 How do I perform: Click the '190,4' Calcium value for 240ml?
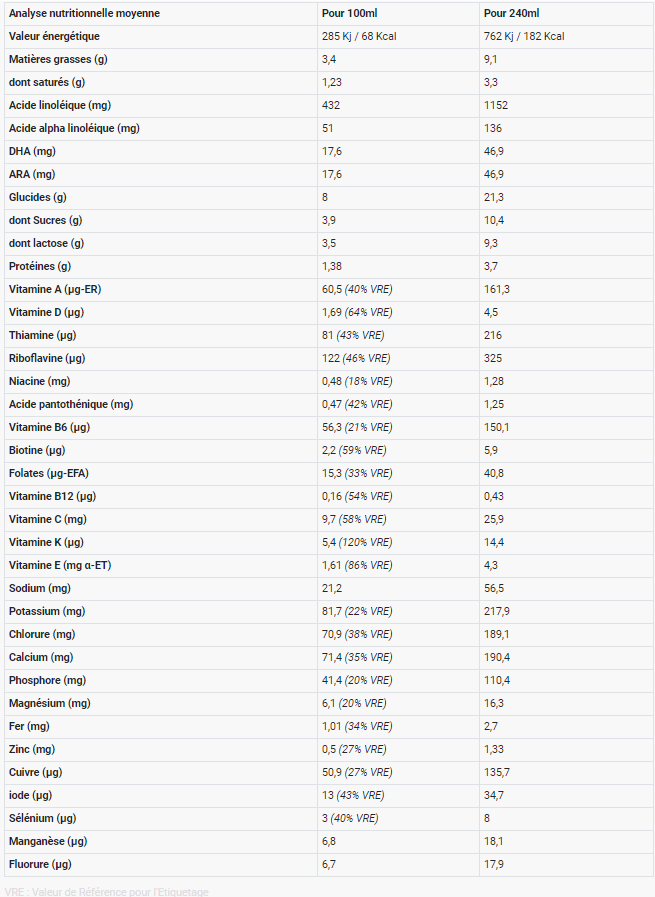[x=497, y=657]
